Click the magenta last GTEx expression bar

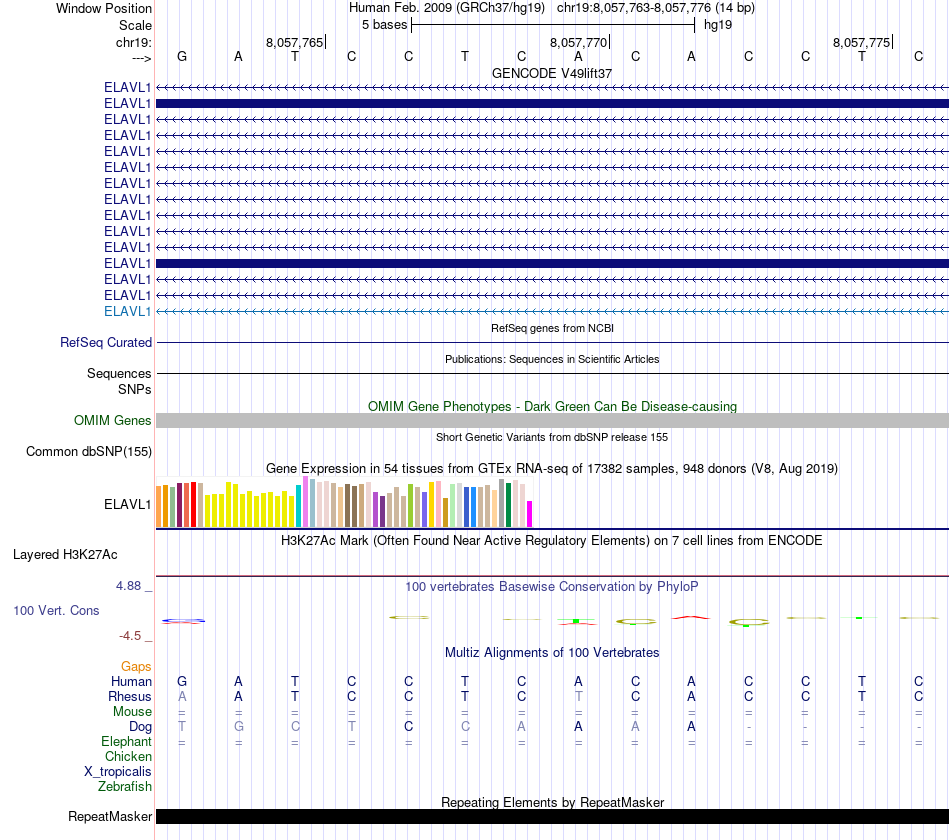point(530,514)
